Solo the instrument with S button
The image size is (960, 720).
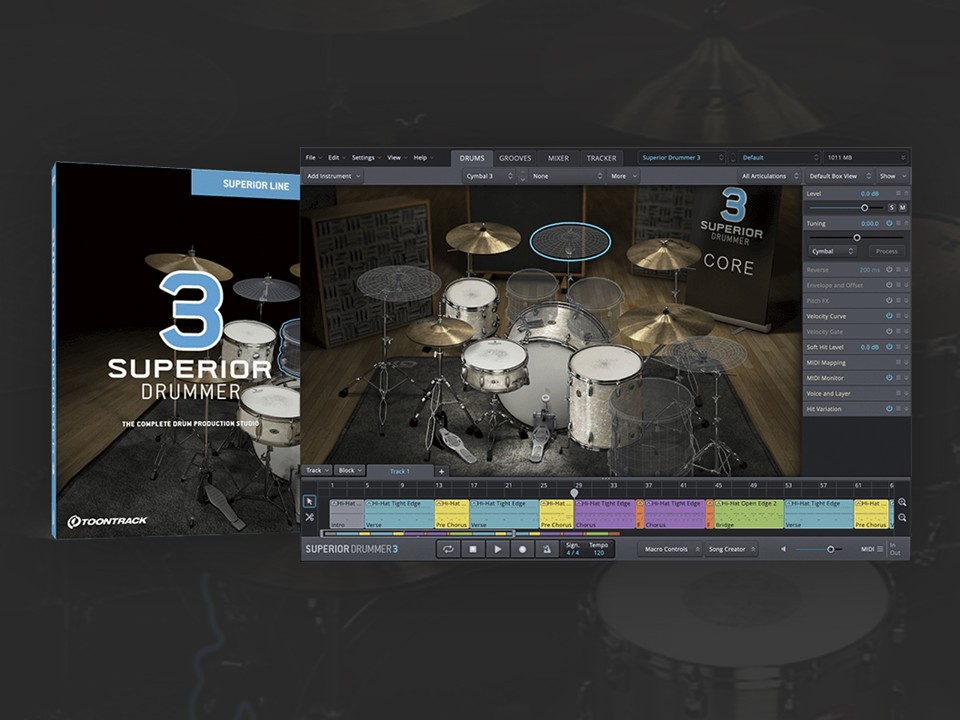point(891,208)
